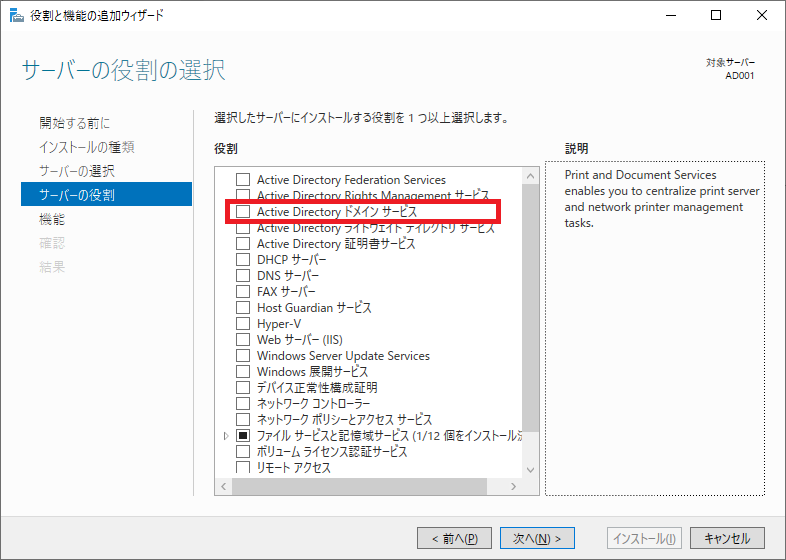Viewport: 786px width, 560px height.
Task: Check Windows Server Update Services checkbox
Action: (243, 355)
